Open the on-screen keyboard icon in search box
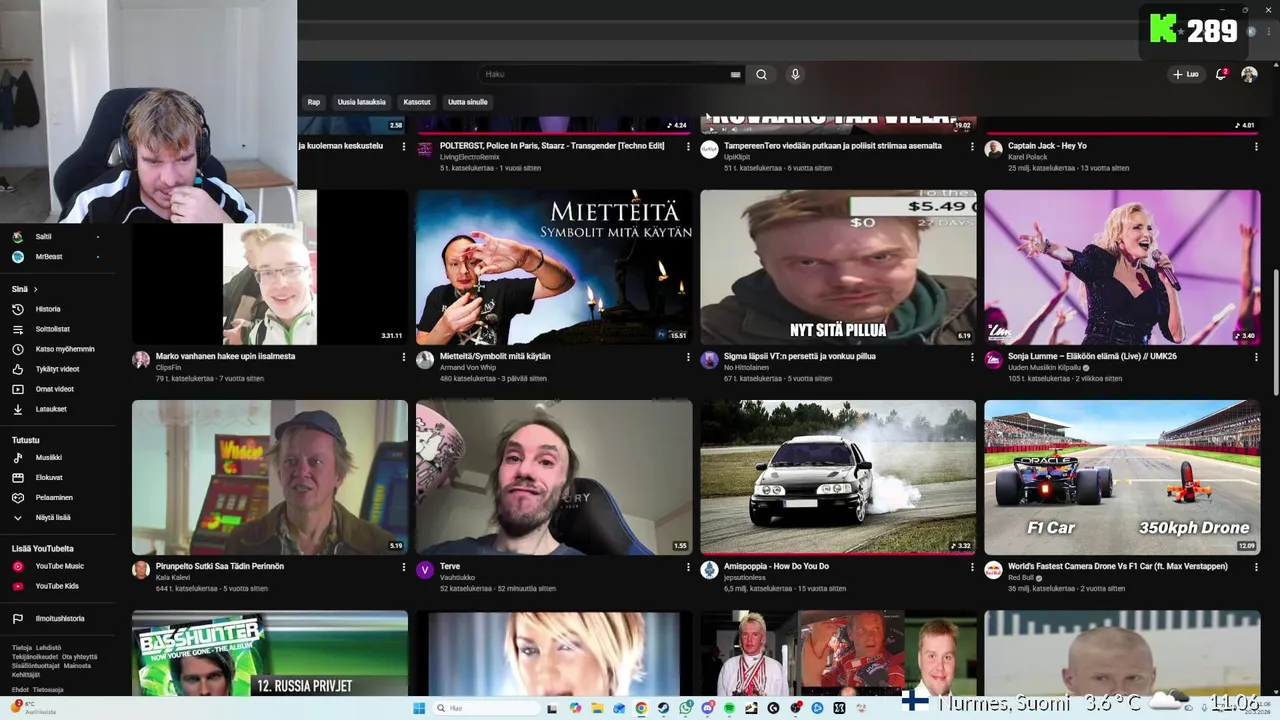Viewport: 1280px width, 720px height. tap(735, 74)
